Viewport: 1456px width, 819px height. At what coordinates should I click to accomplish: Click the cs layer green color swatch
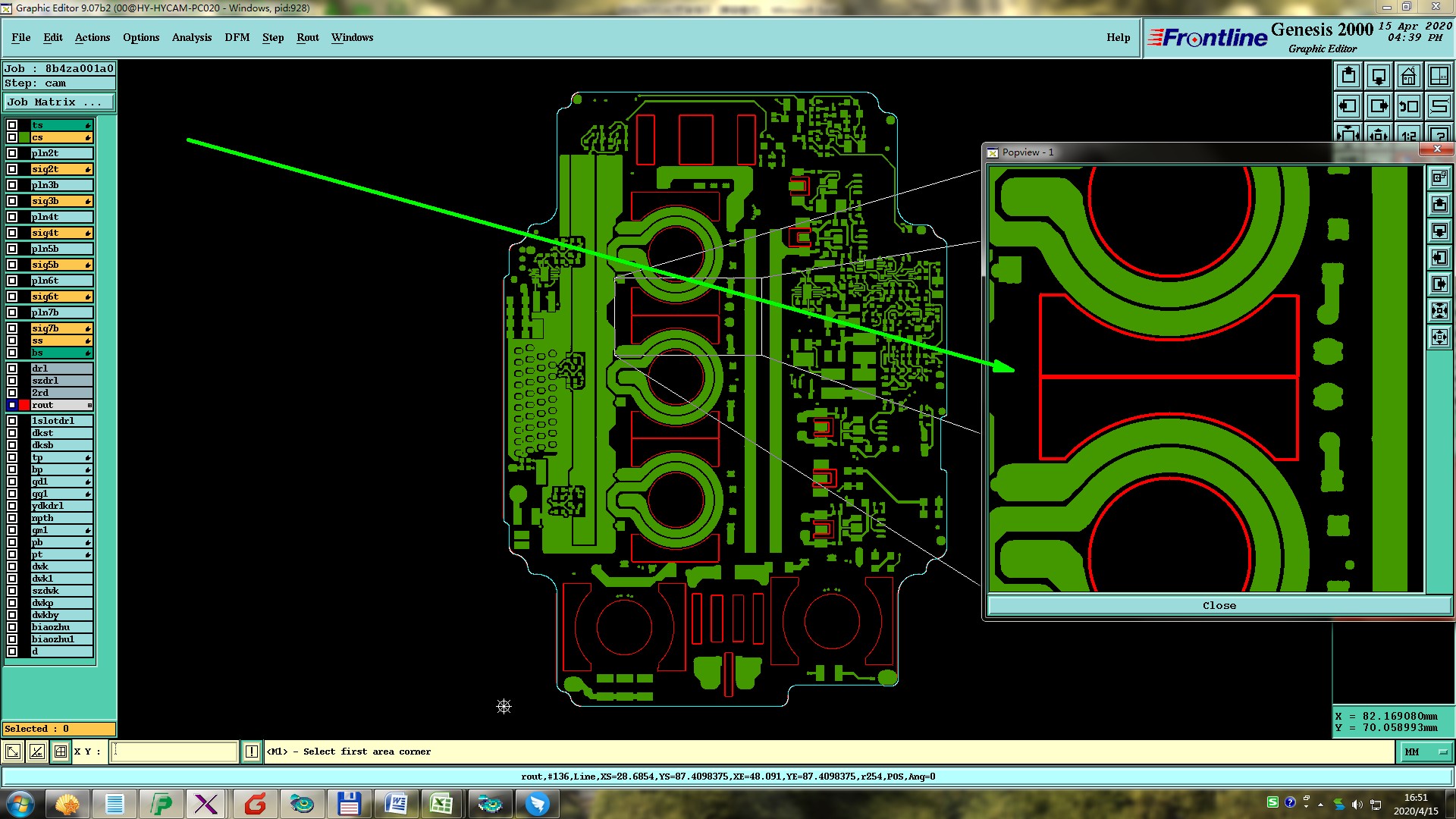pos(24,137)
